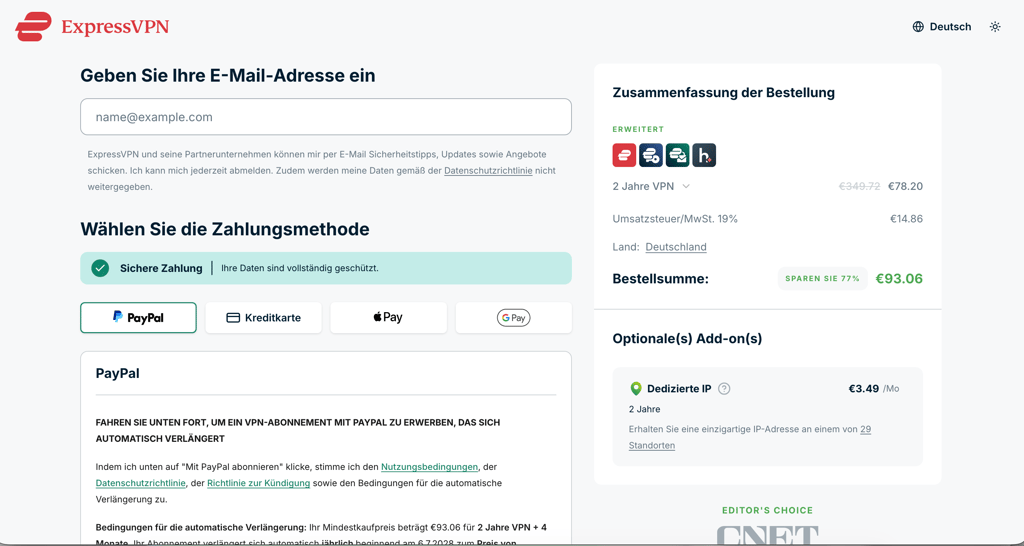1024x546 pixels.
Task: Click the €93.06 order total
Action: point(899,279)
